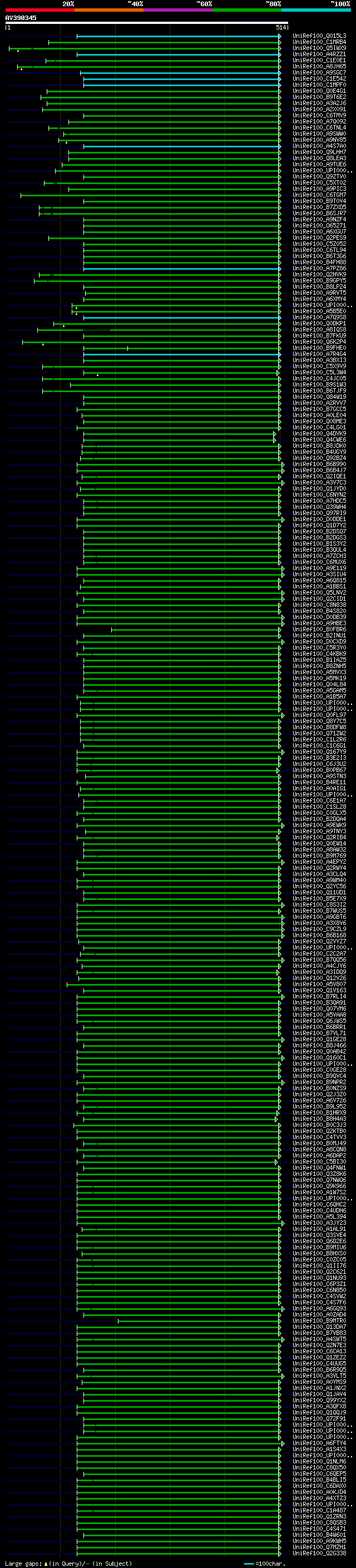Click the UniRef100_Q5IWX9 subject label
Screen dimensions: 356x1568
(x=319, y=48)
